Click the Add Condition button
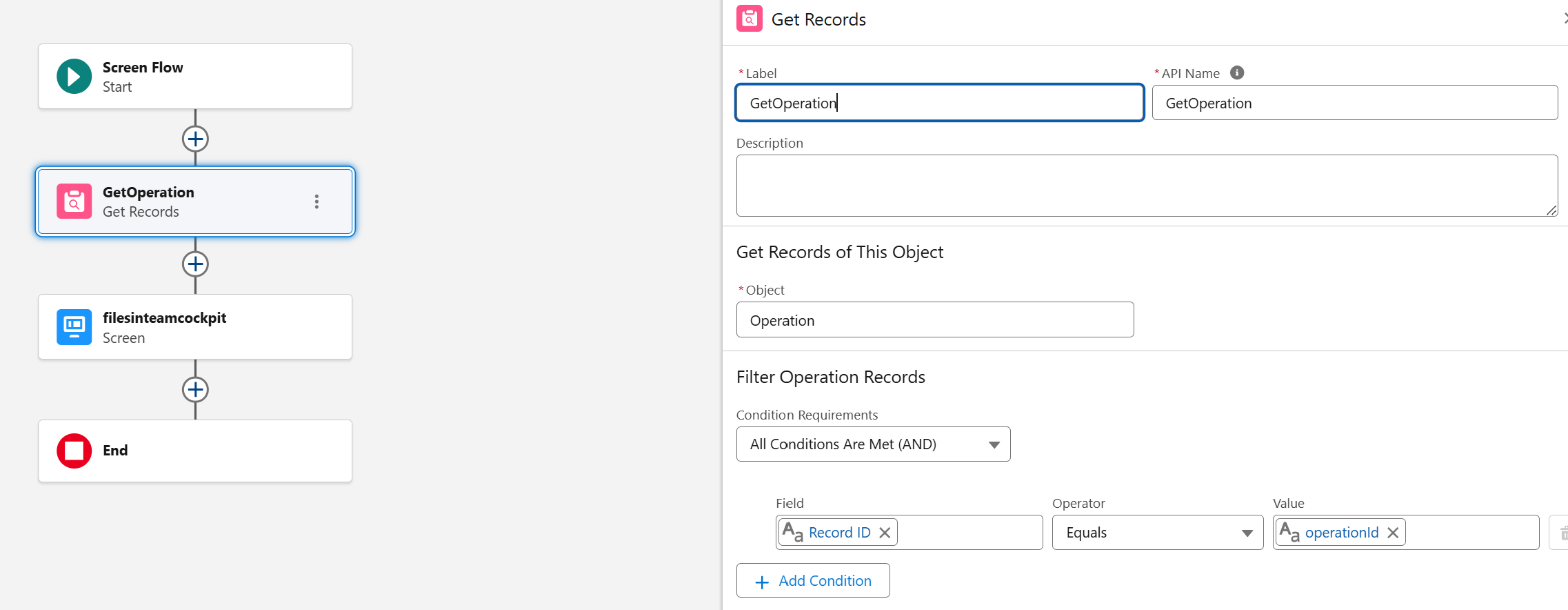Image resolution: width=1568 pixels, height=610 pixels. click(813, 581)
